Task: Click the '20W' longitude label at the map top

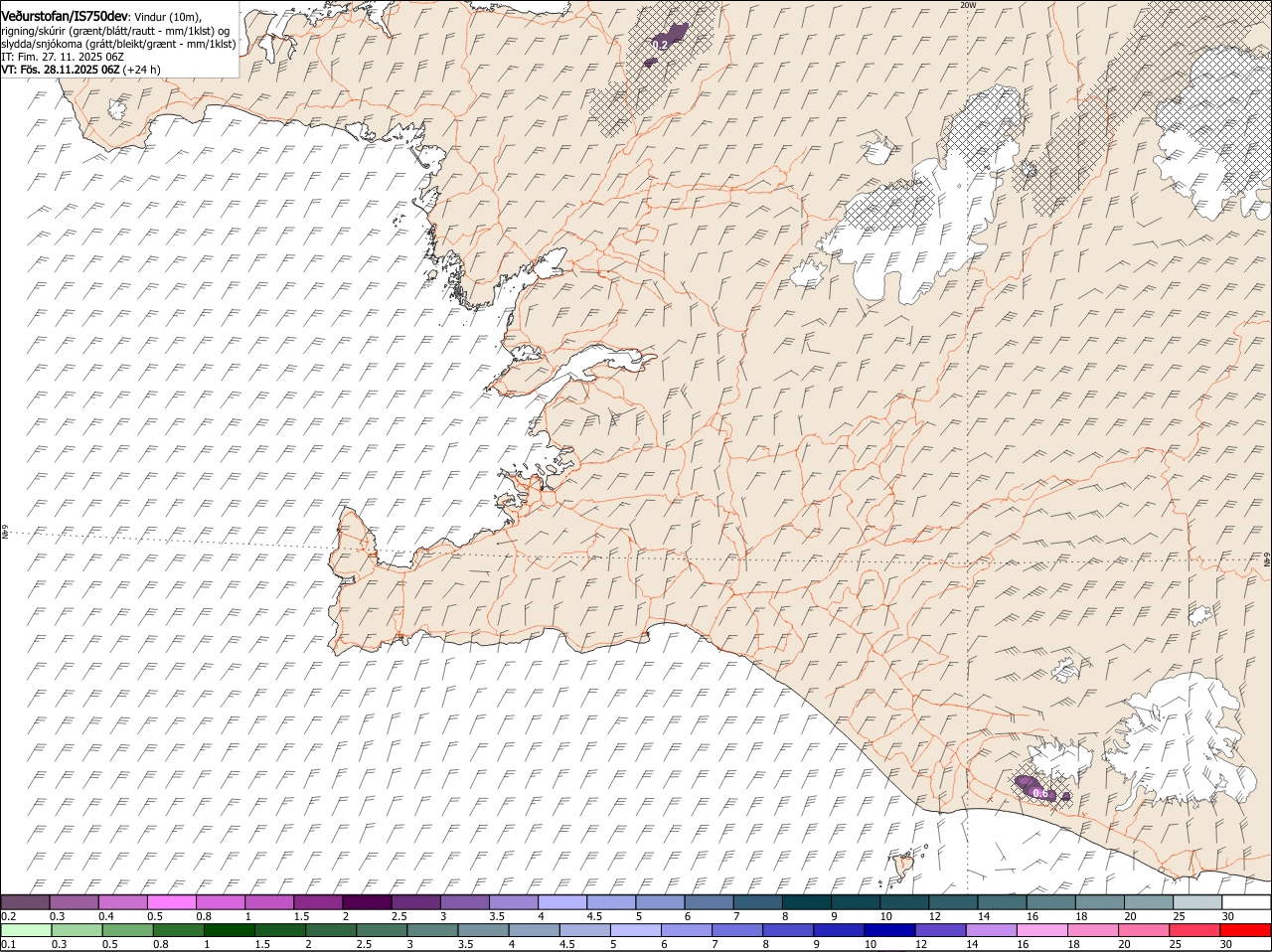Action: (969, 5)
